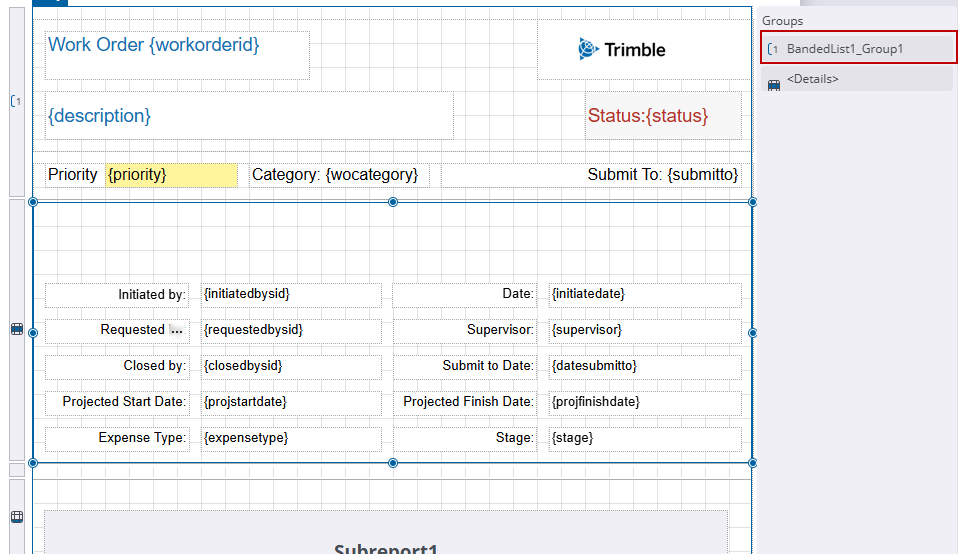Viewport: 958px width, 554px height.
Task: Click the details band icon in left margin
Action: [x=16, y=329]
